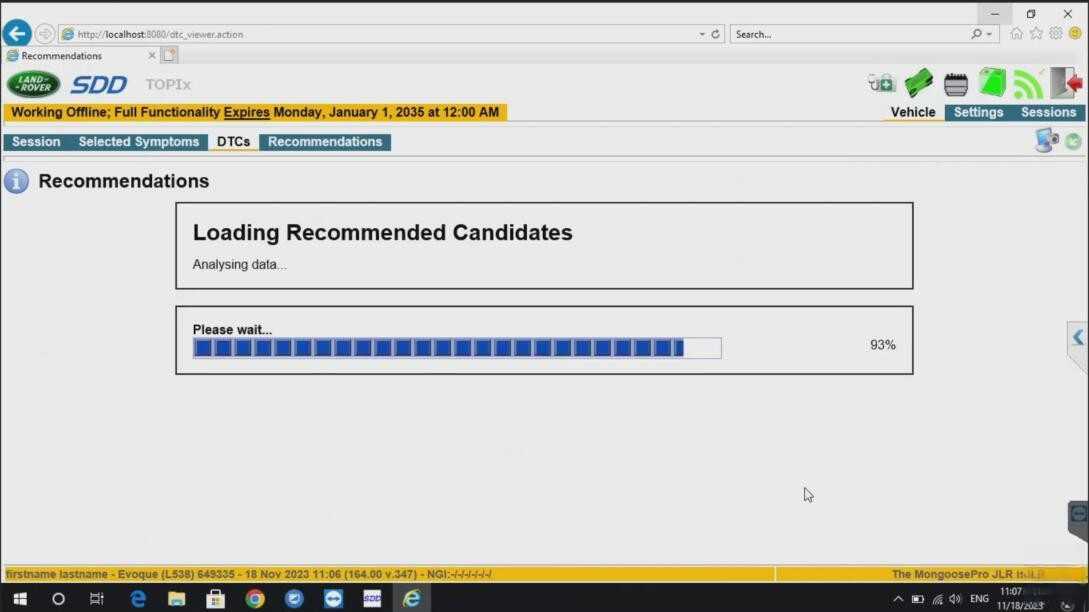Open Google Chrome from the taskbar
This screenshot has height=612, width=1089.
tap(255, 599)
